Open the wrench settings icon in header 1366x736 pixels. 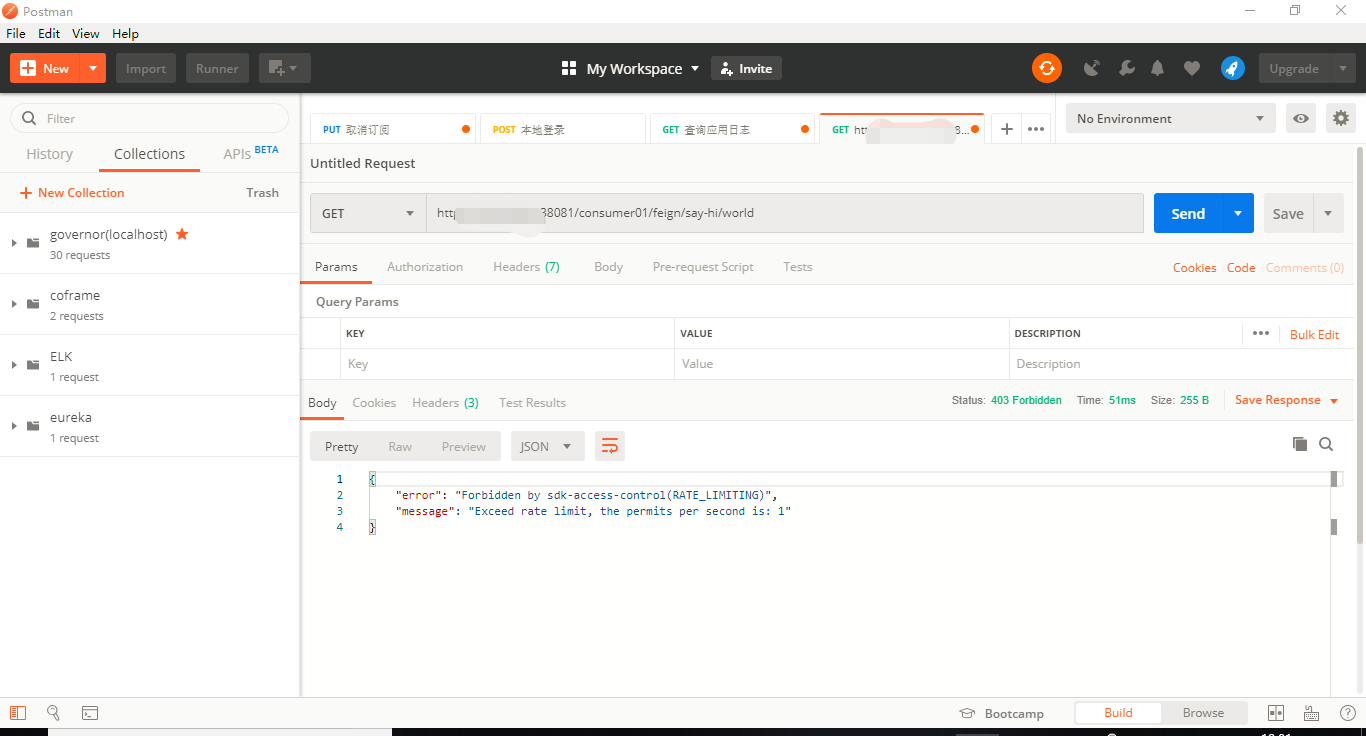click(1126, 68)
